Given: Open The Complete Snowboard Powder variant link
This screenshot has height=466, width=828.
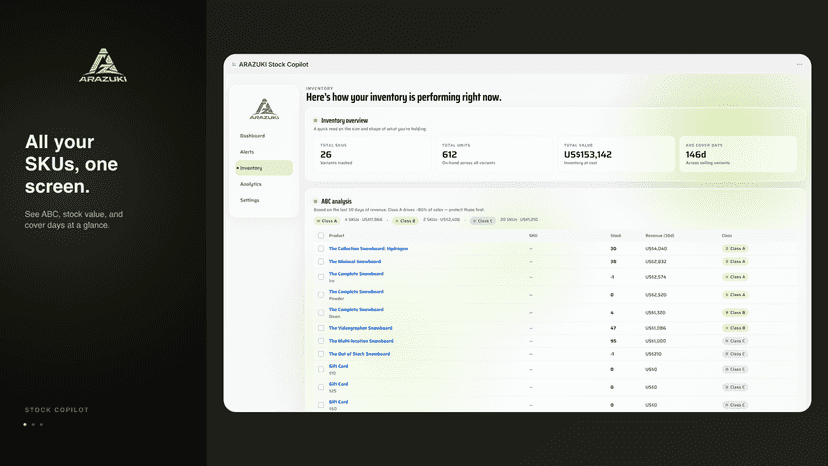Looking at the screenshot, I should click(356, 292).
